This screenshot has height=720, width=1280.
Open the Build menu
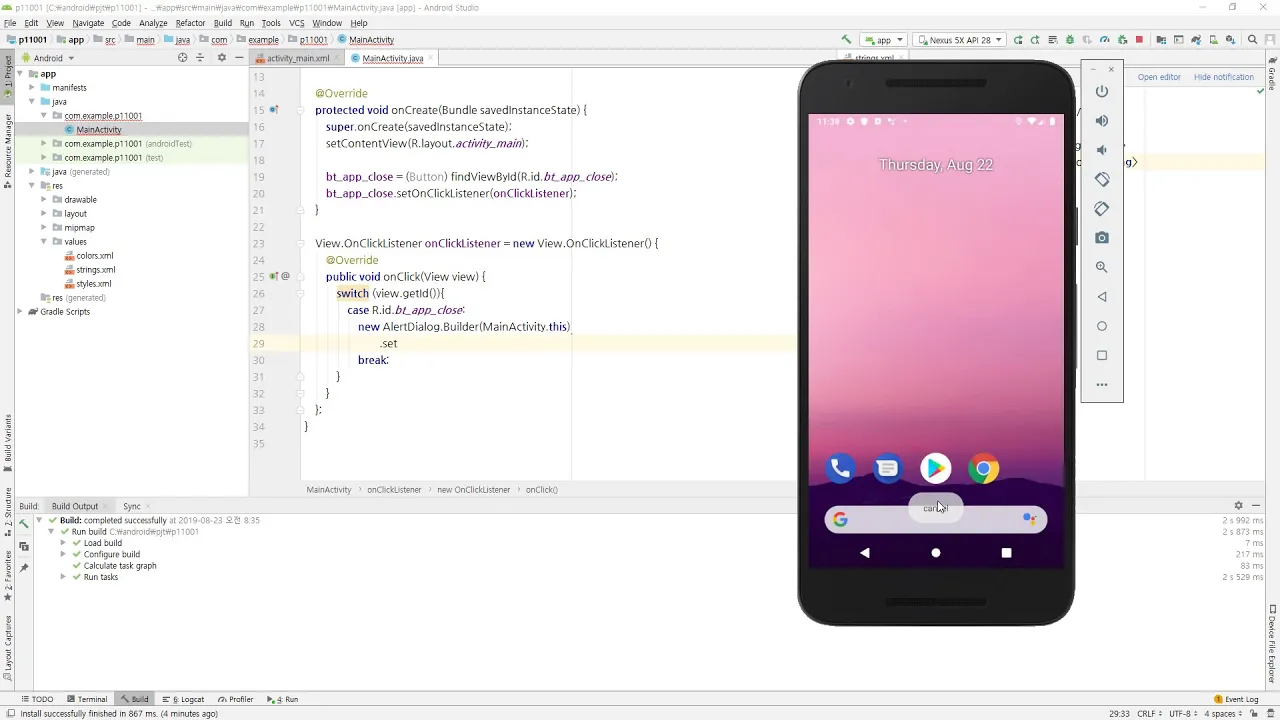(222, 23)
